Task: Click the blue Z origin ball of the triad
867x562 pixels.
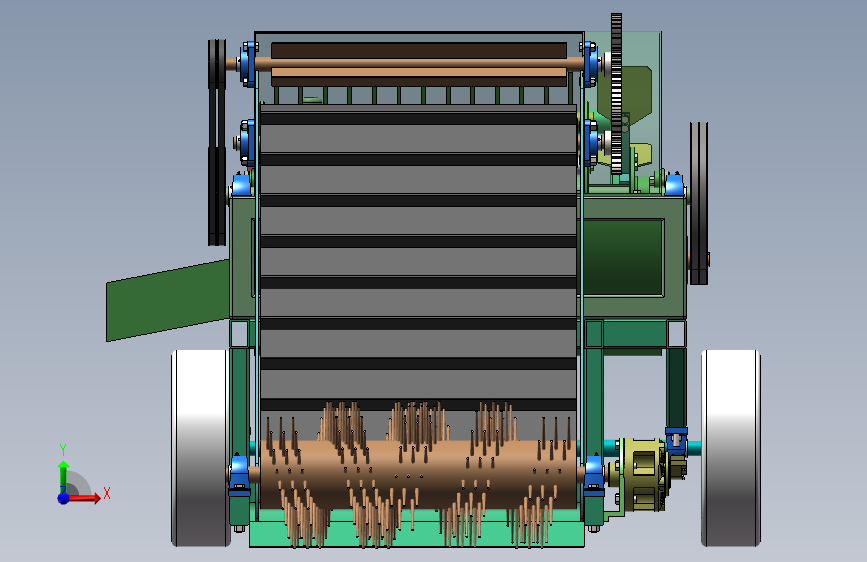Action: click(64, 498)
